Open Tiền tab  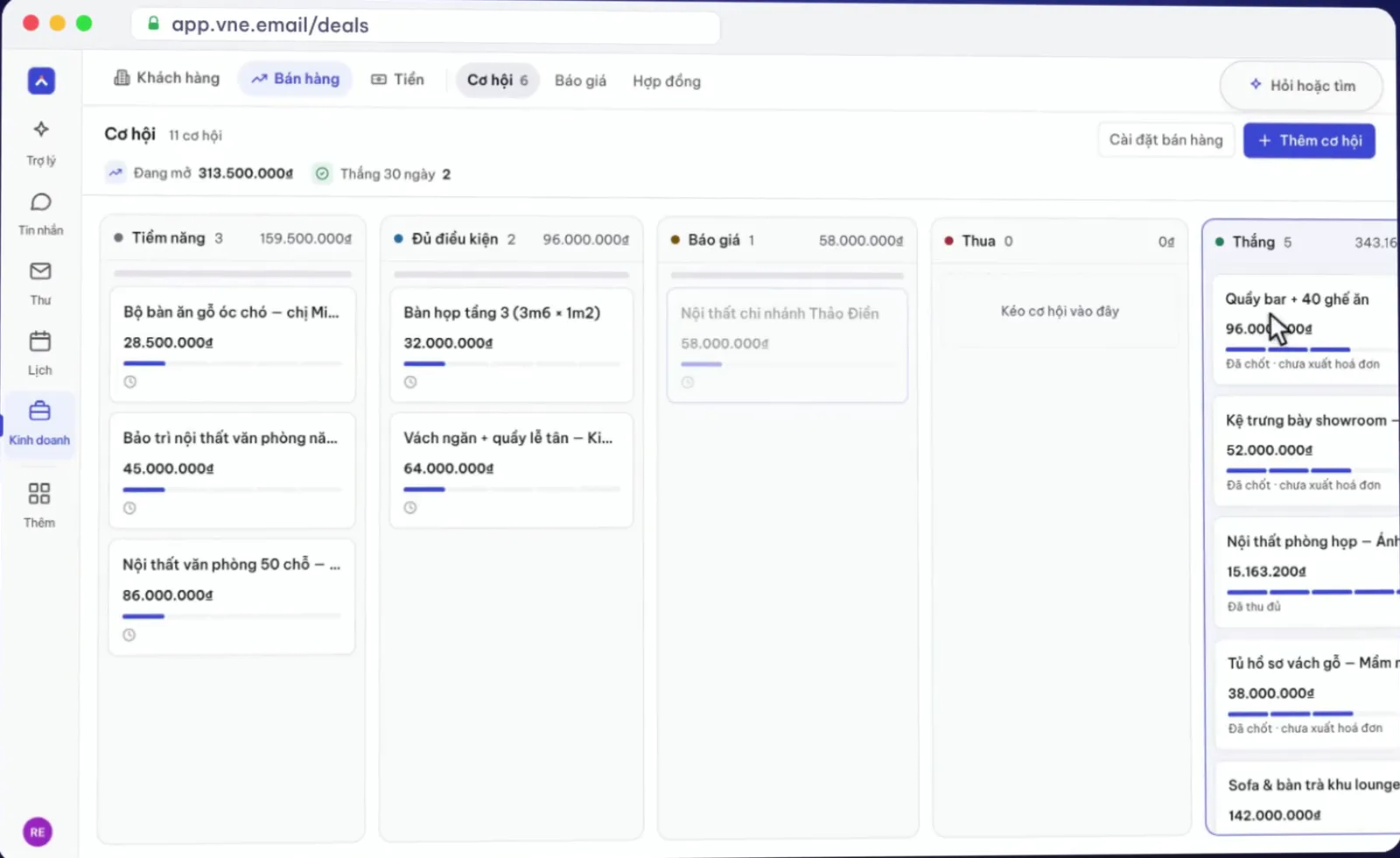[x=397, y=80]
